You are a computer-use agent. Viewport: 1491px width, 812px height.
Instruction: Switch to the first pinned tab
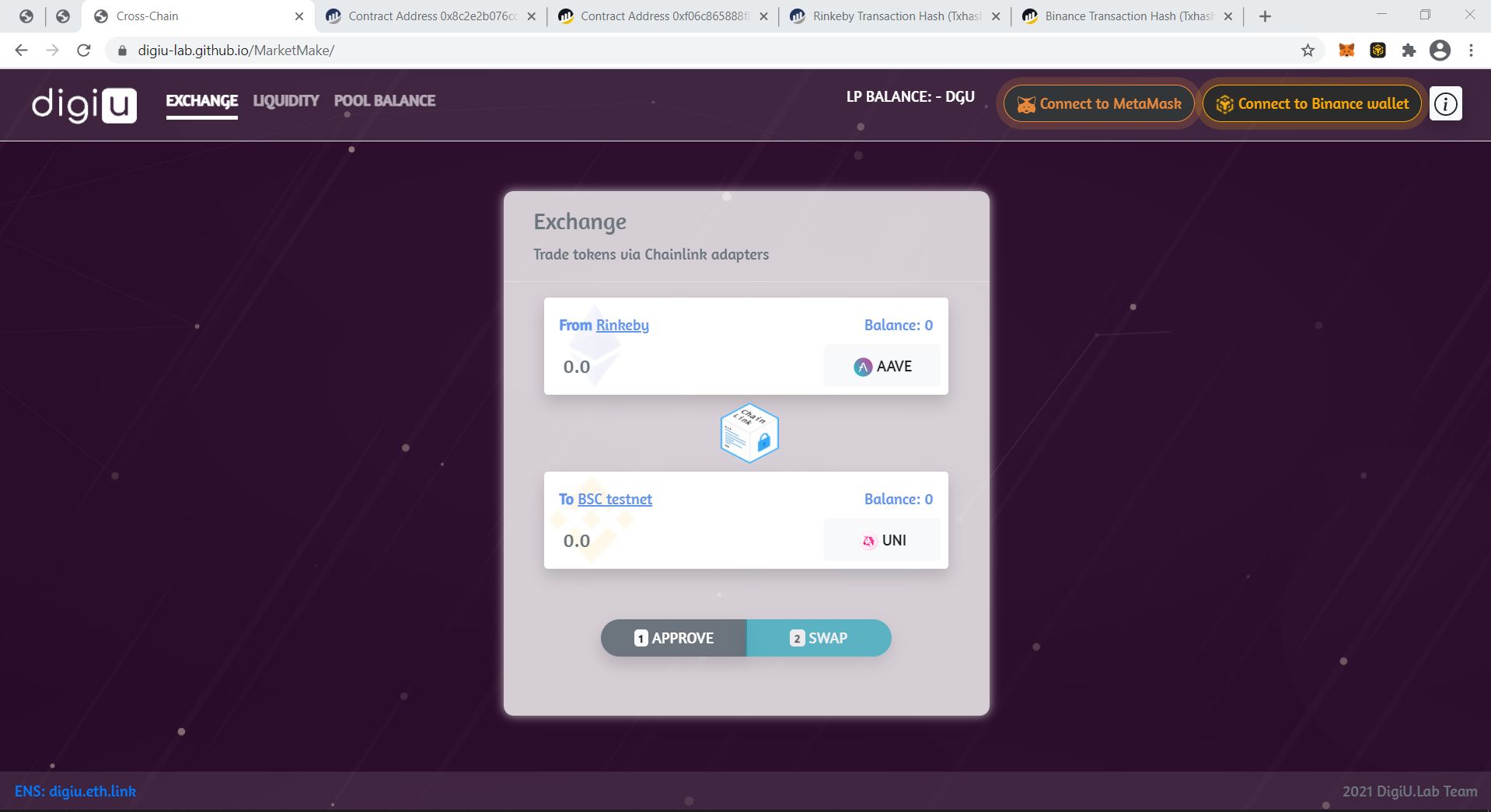pyautogui.click(x=26, y=16)
